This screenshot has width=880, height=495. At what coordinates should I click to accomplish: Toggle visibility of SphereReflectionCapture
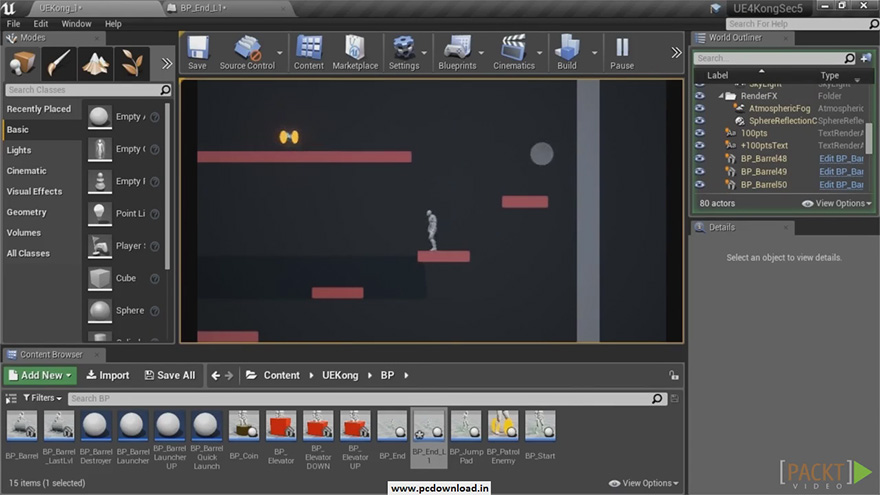tap(700, 121)
